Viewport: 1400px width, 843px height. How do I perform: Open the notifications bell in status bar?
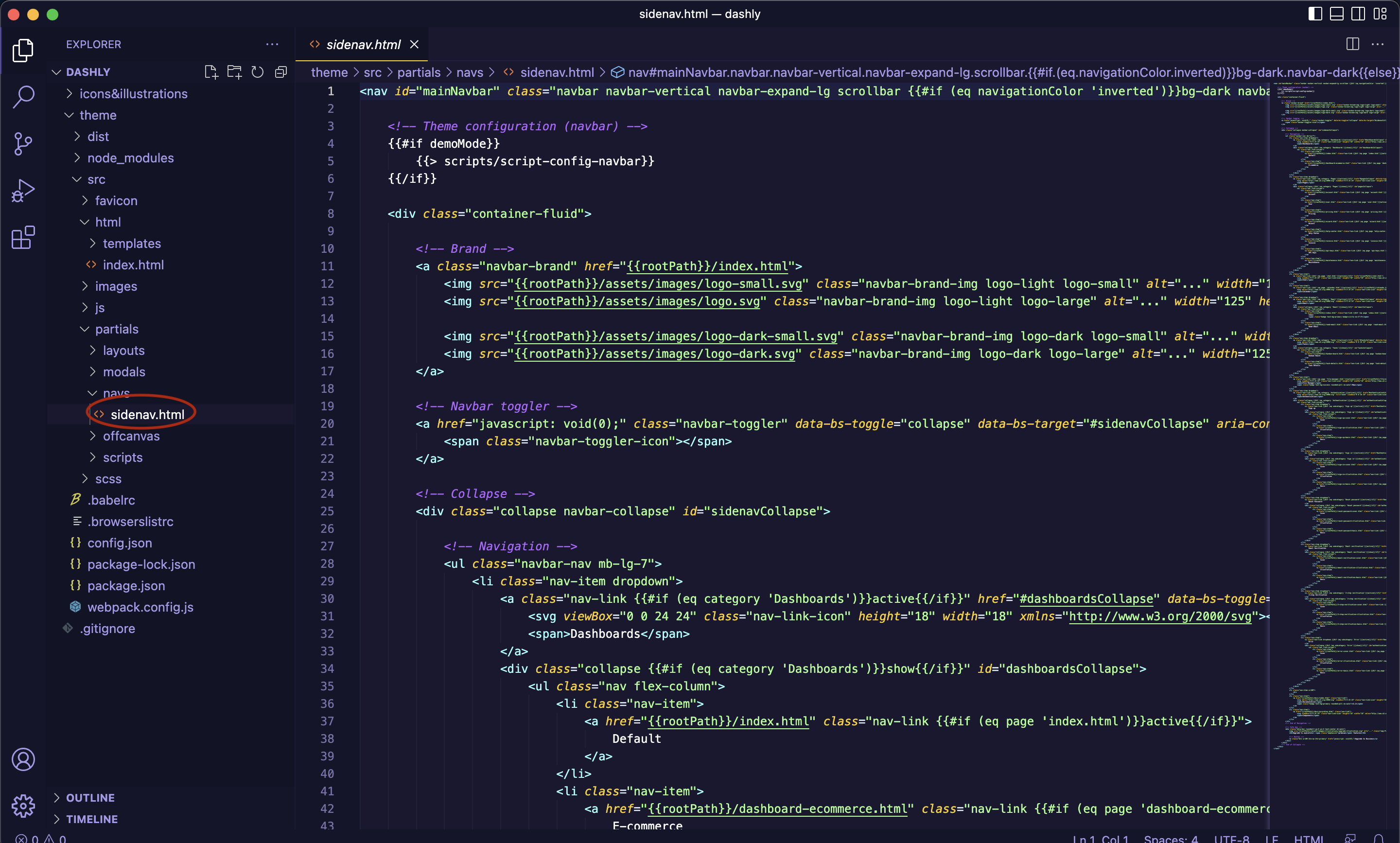coord(1379,839)
